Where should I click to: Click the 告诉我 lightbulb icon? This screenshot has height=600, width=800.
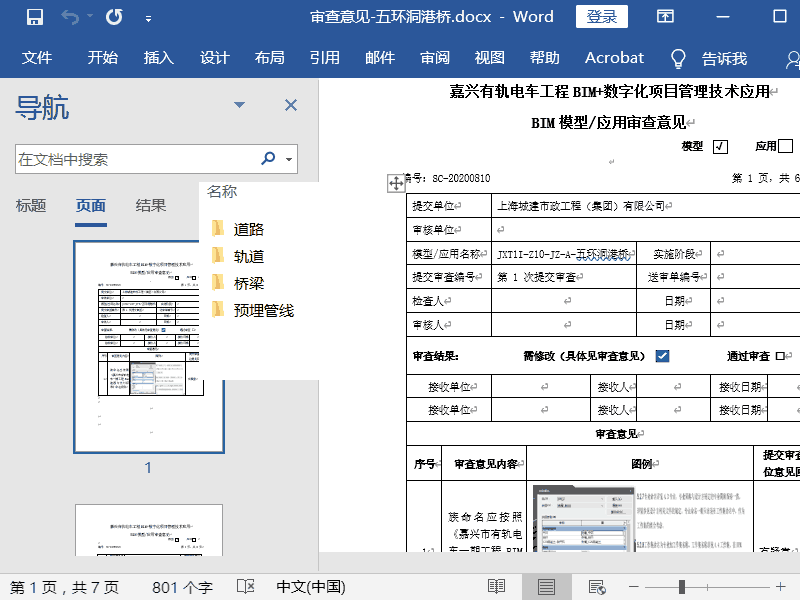click(678, 58)
